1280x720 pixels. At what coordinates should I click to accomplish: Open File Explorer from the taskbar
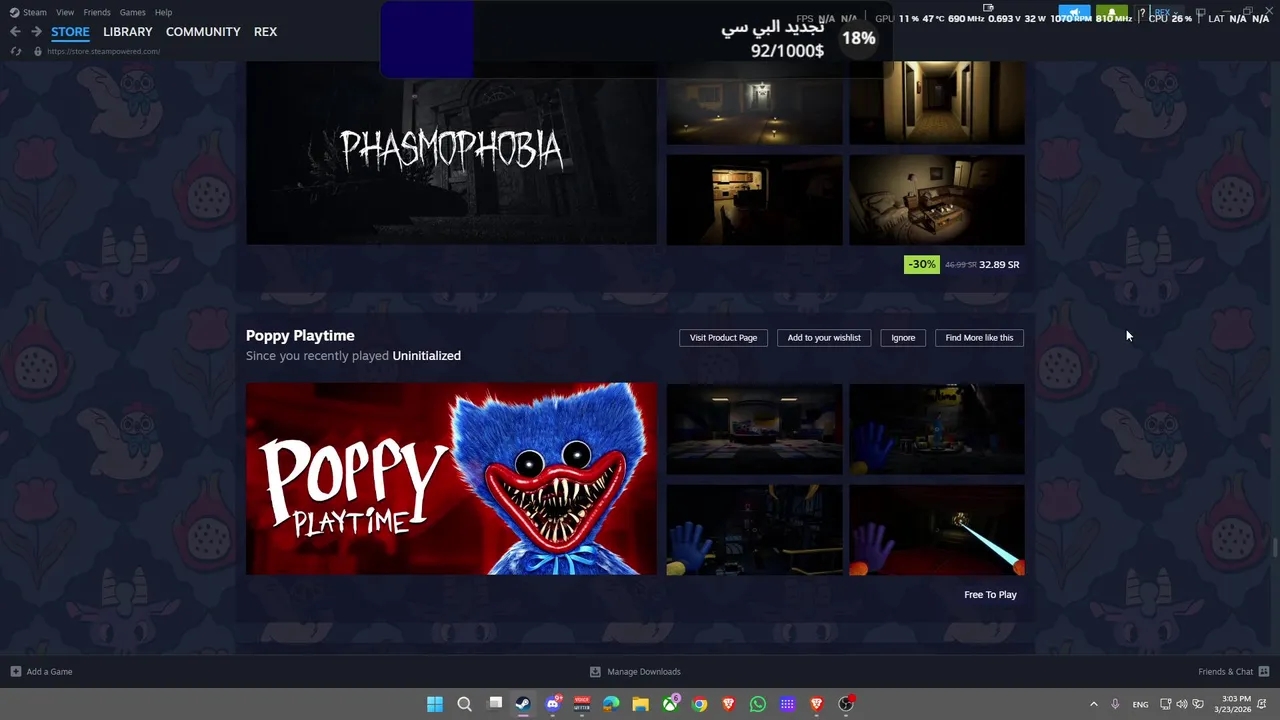coord(640,704)
